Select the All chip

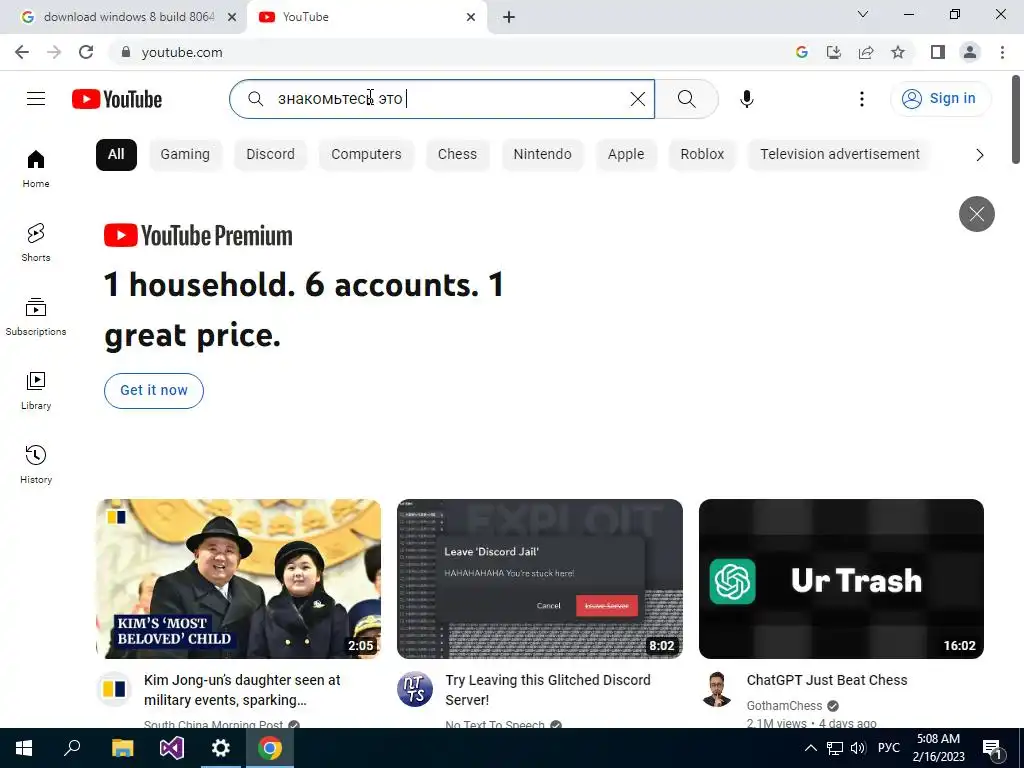tap(116, 155)
